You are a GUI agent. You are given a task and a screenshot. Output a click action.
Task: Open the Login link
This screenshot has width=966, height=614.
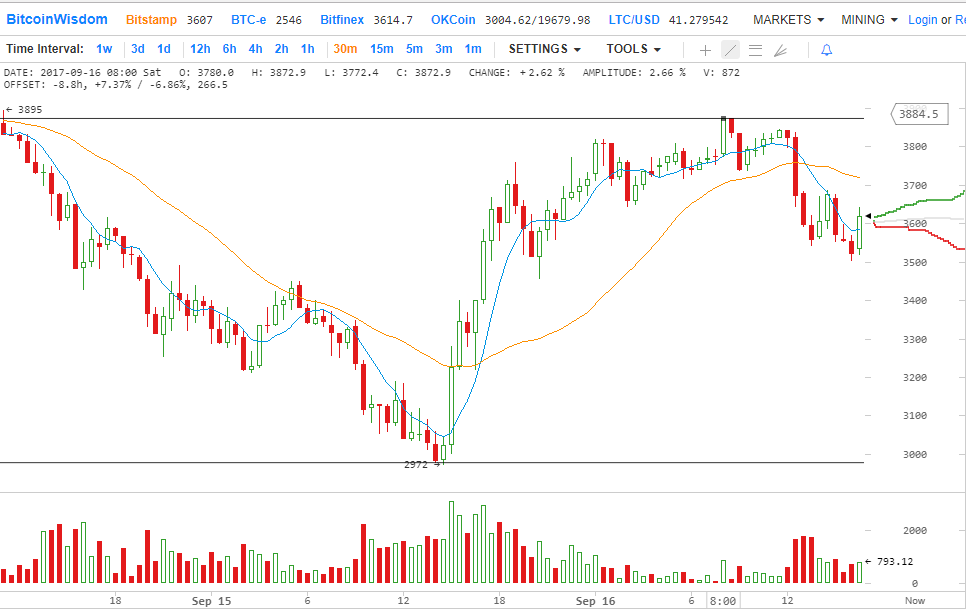click(922, 20)
